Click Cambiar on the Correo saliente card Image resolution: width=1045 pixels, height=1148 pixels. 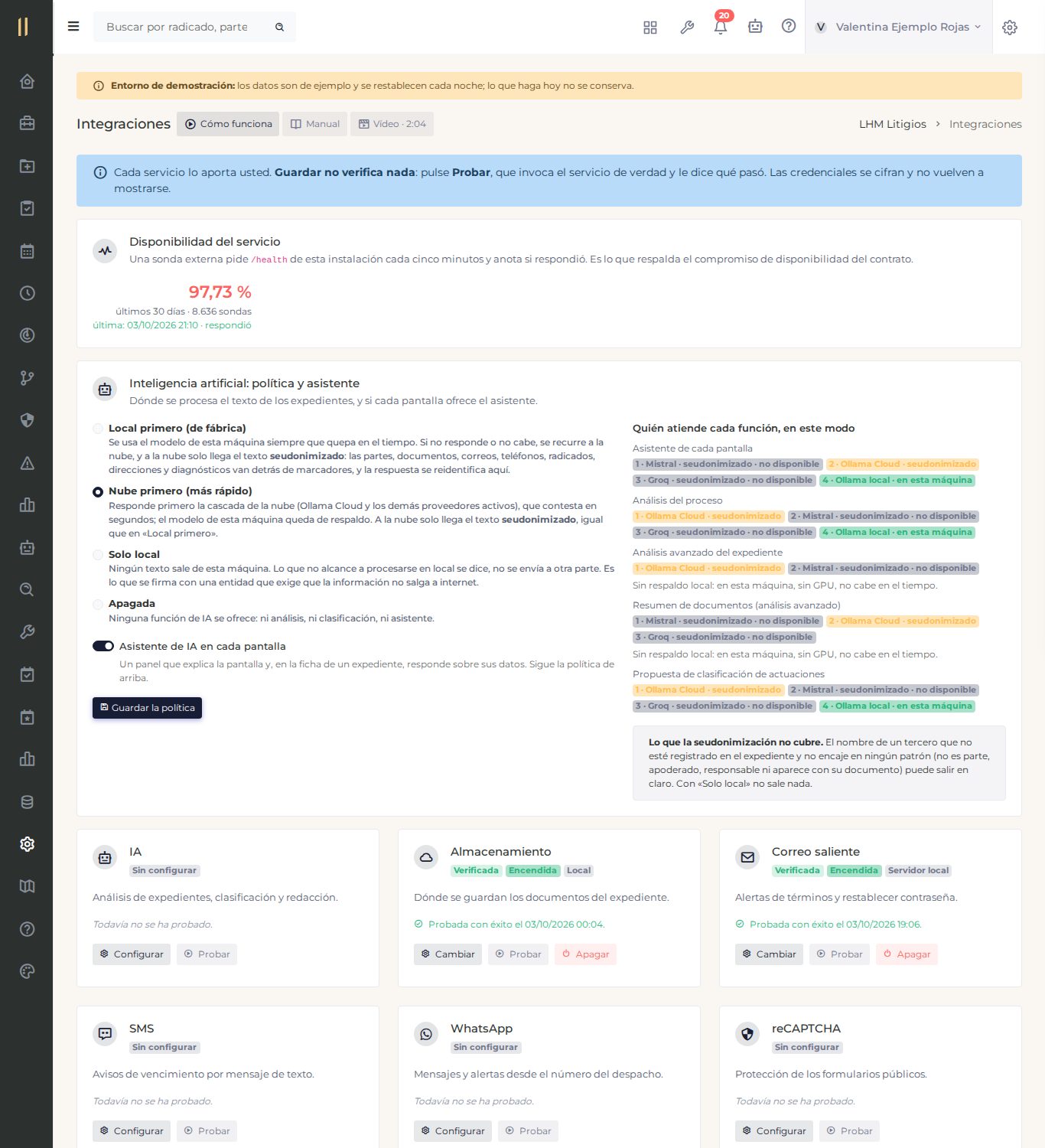pos(769,954)
